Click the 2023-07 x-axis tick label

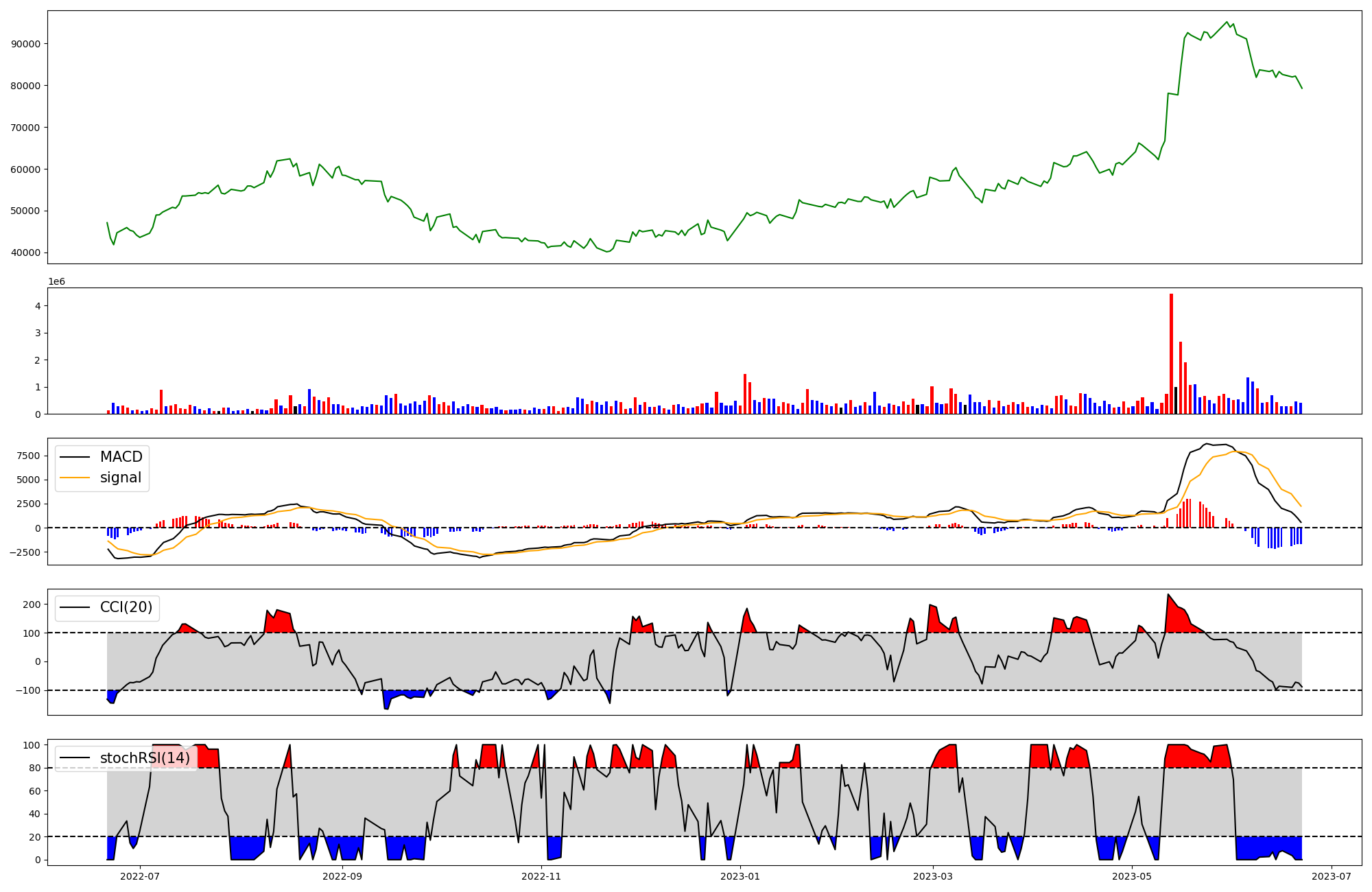[x=1332, y=876]
